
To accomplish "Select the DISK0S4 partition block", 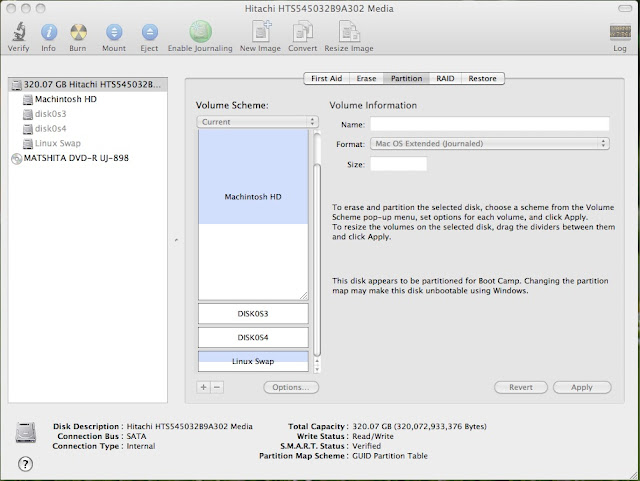I will tap(253, 337).
